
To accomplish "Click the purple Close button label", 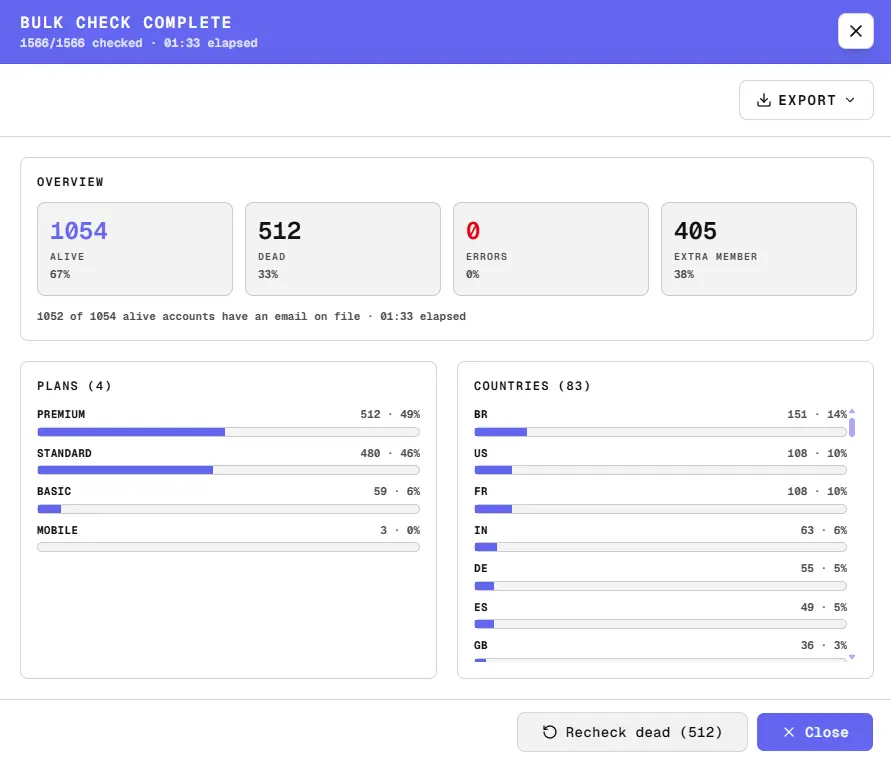I will click(826, 732).
